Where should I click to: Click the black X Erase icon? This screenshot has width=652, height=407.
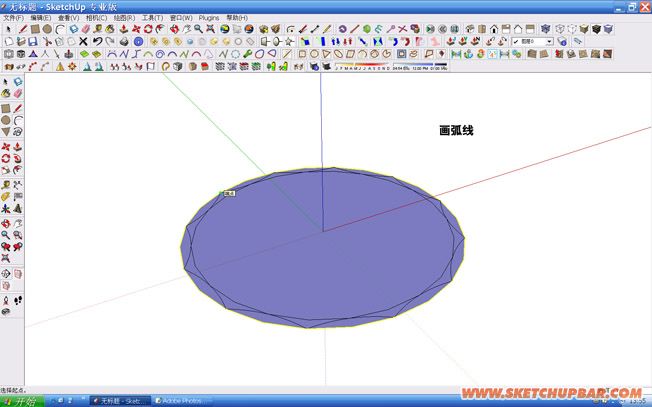pyautogui.click(x=83, y=42)
